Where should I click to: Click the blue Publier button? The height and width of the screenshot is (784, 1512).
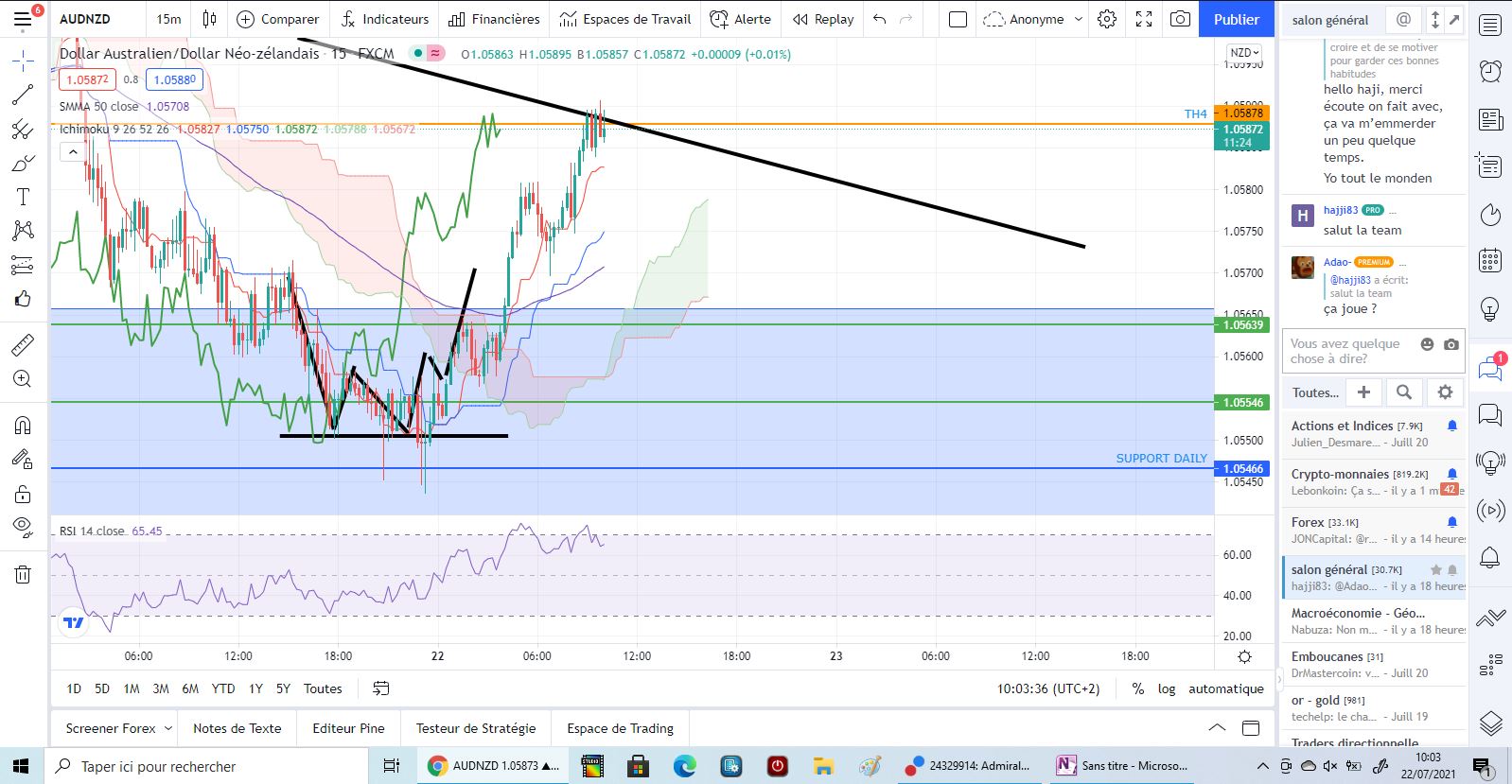[x=1236, y=19]
